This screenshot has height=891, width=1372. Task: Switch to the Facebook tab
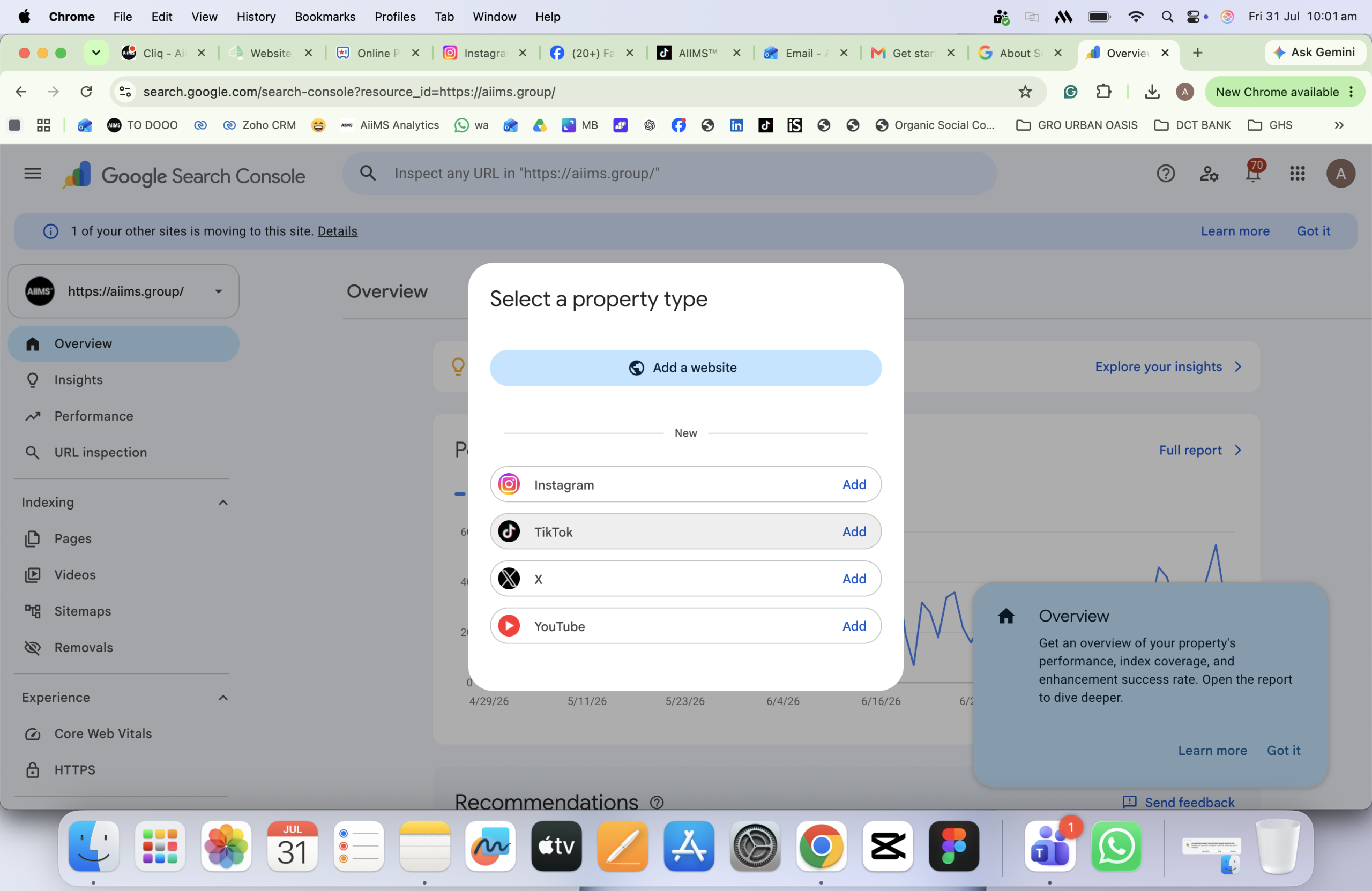(592, 53)
